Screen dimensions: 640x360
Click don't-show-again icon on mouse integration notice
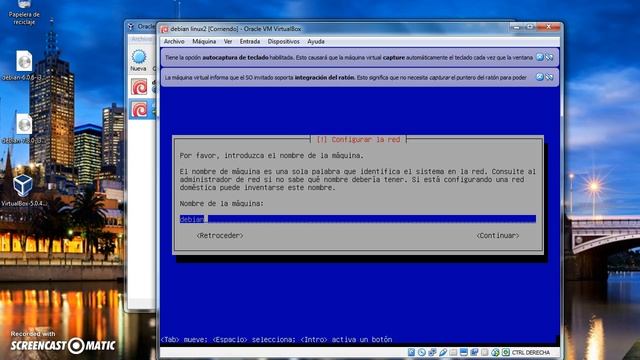click(549, 77)
